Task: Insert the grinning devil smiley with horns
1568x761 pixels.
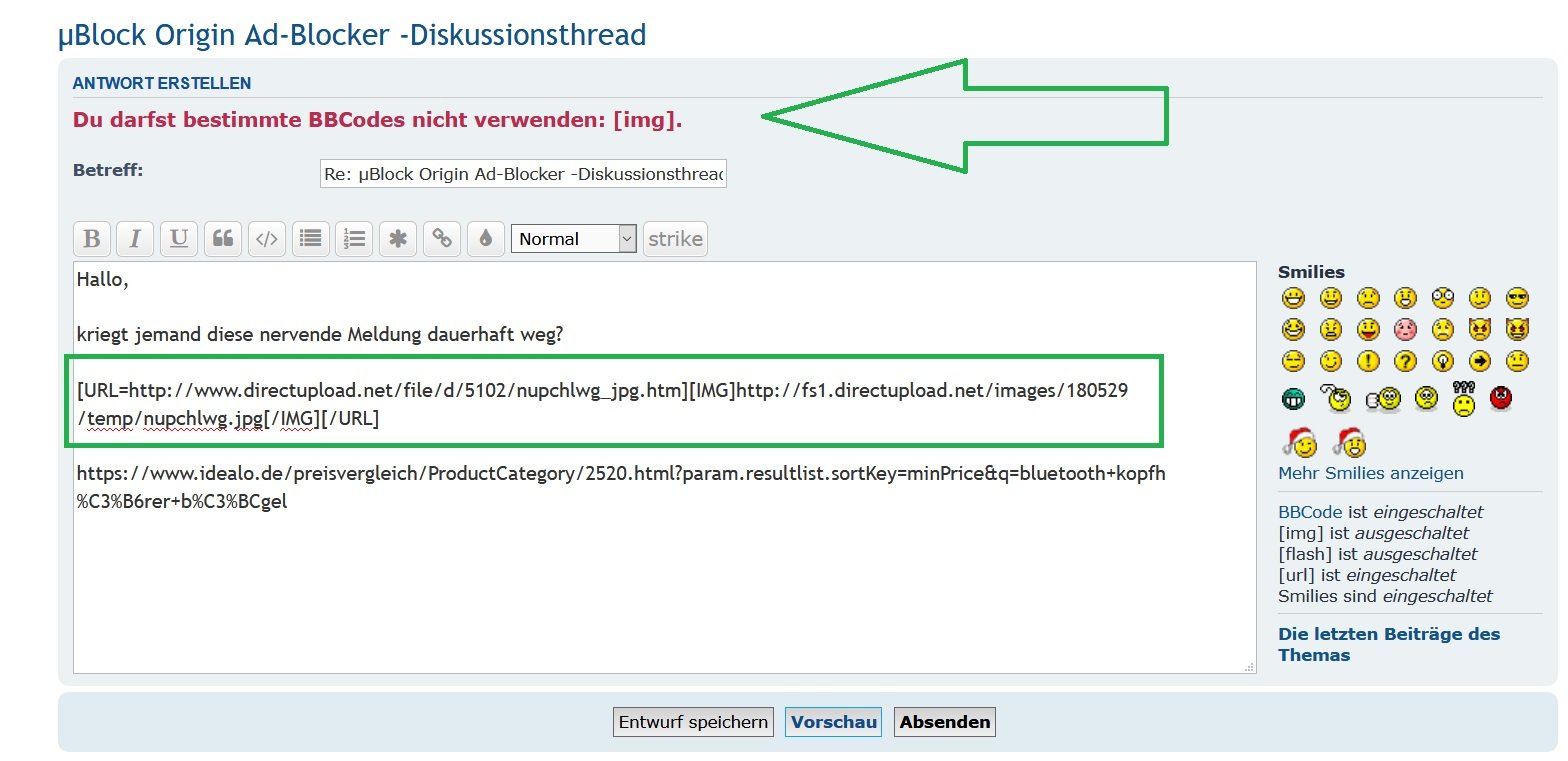Action: click(1517, 329)
